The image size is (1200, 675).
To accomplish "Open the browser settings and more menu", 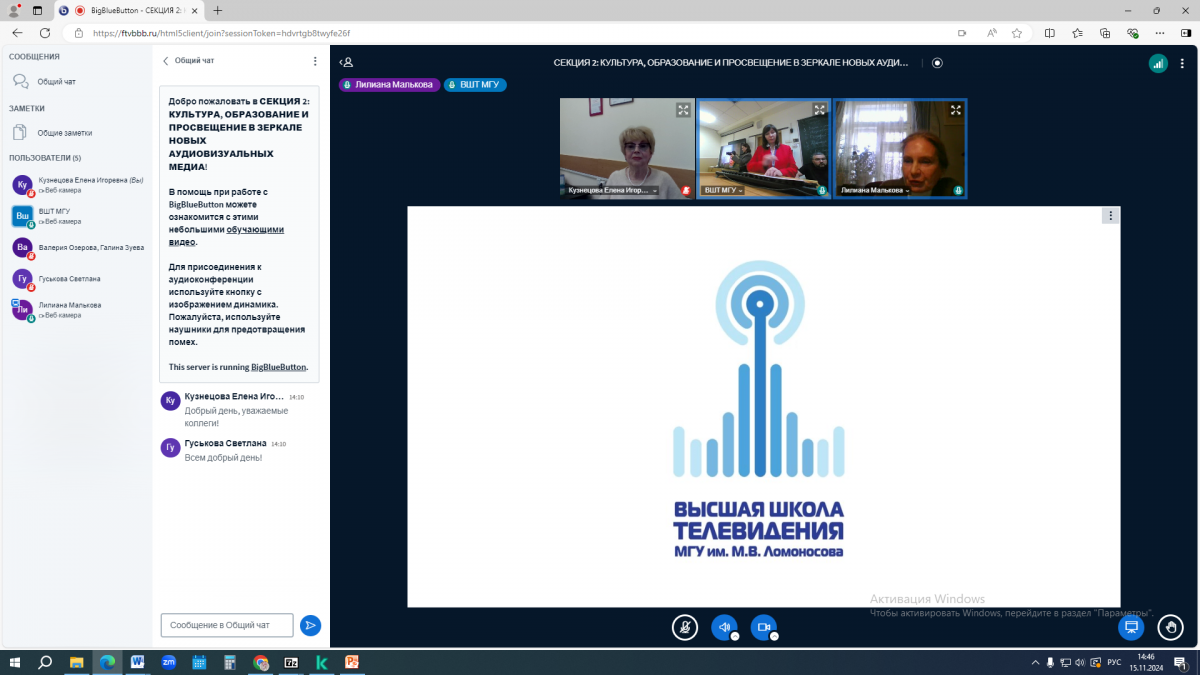I will (x=1160, y=32).
